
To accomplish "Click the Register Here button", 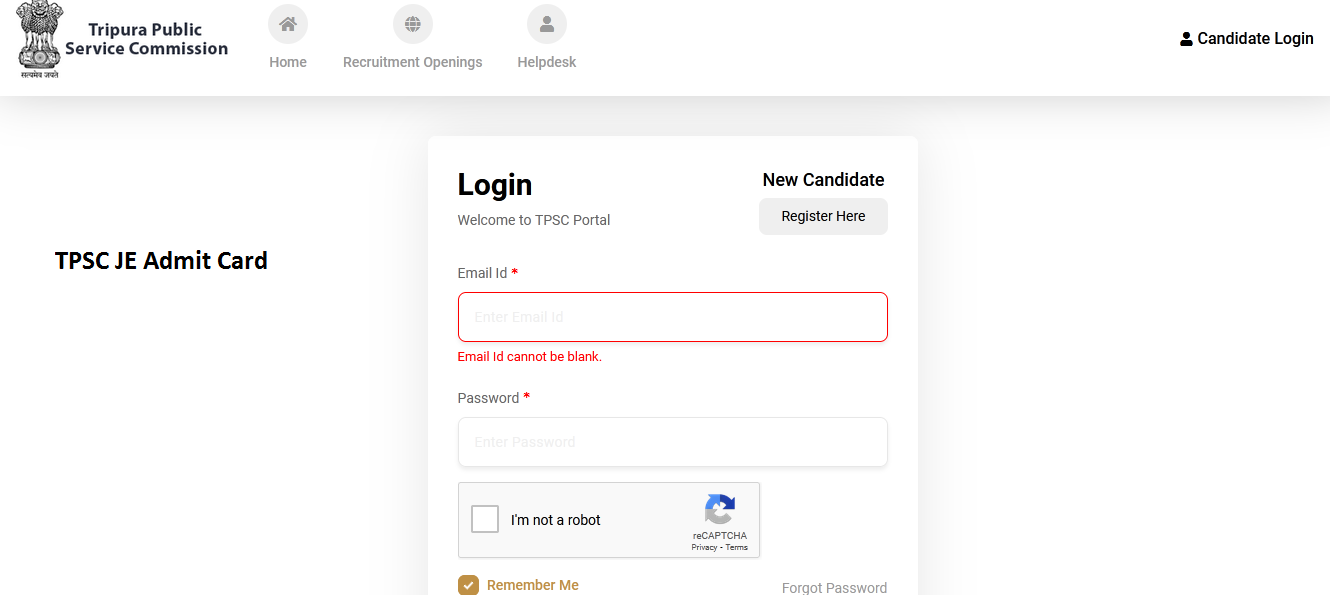I will (822, 216).
